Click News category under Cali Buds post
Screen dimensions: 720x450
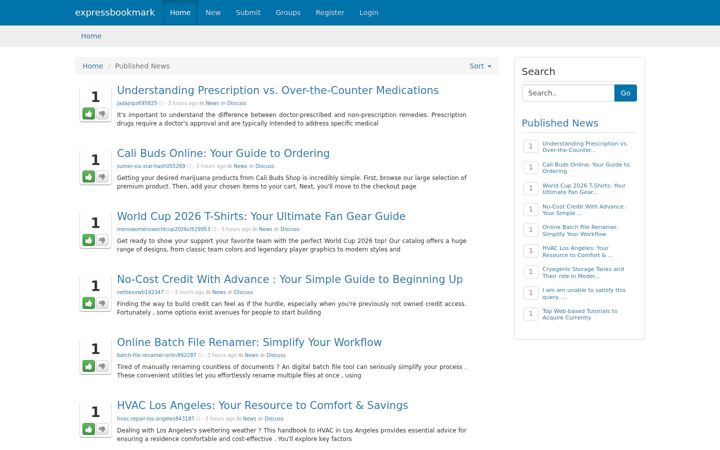(240, 166)
